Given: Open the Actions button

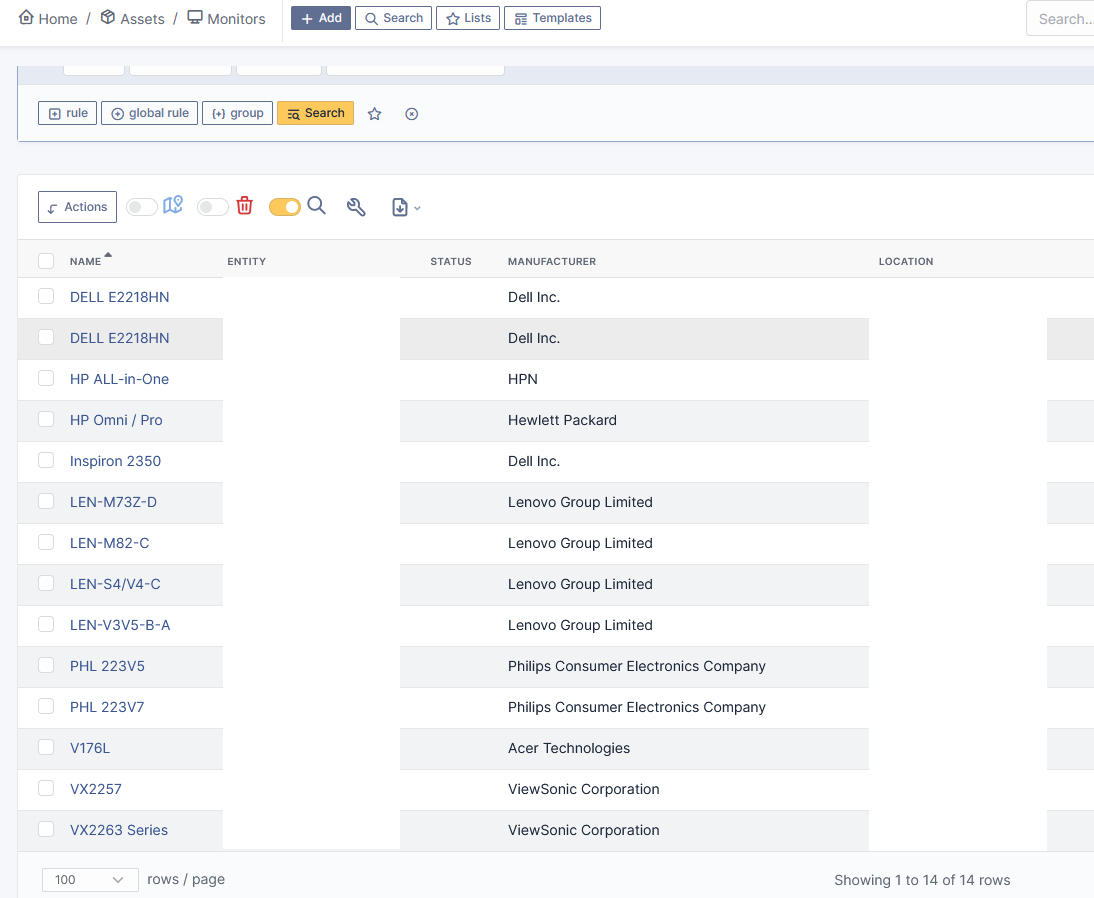Looking at the screenshot, I should (x=77, y=207).
